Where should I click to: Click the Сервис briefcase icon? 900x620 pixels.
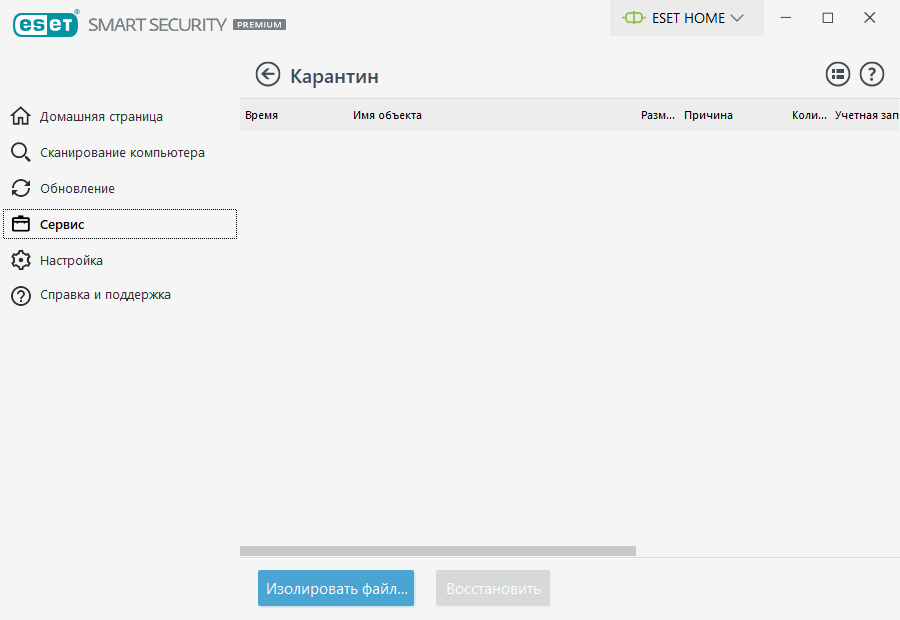(21, 224)
